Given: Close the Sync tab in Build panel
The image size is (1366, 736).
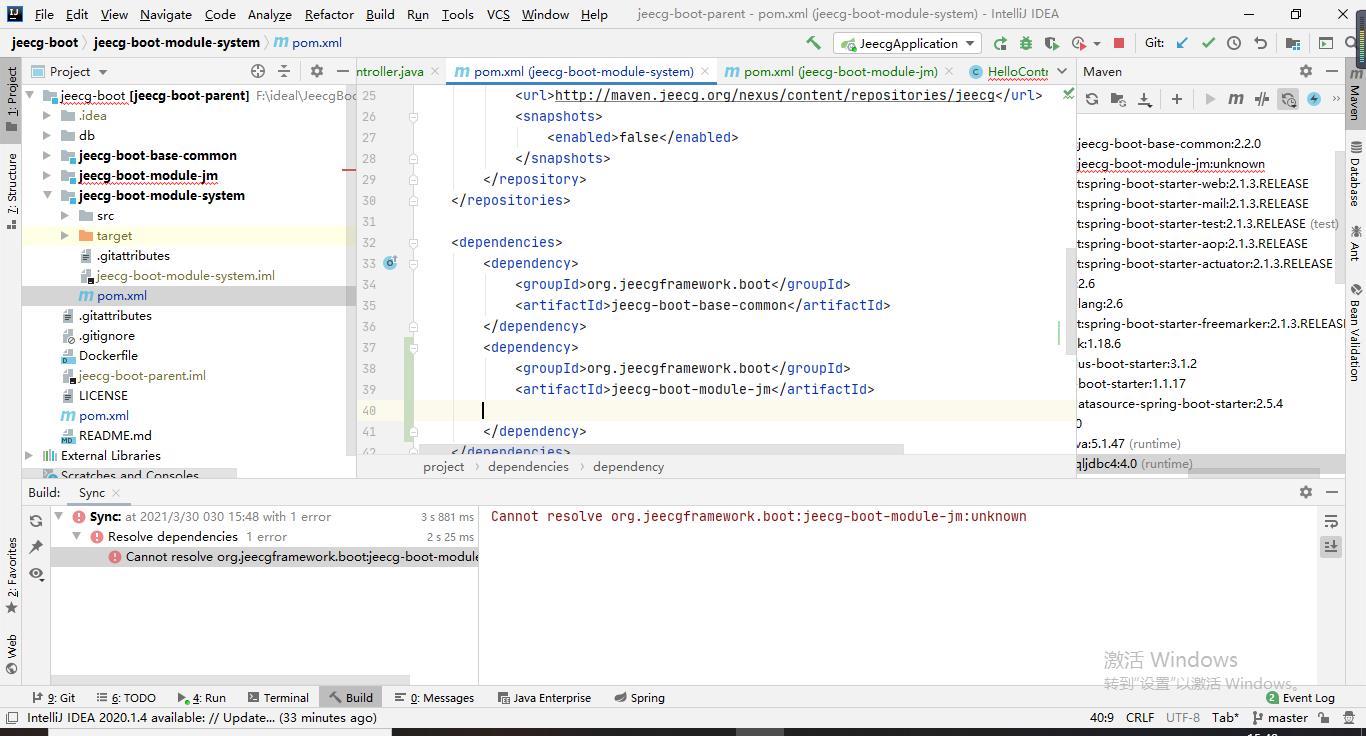Looking at the screenshot, I should tap(115, 492).
